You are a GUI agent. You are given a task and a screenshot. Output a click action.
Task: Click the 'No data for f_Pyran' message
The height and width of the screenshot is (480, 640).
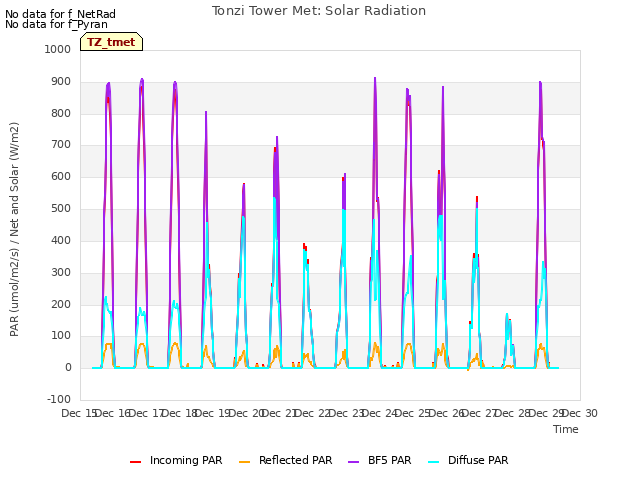pyautogui.click(x=56, y=24)
